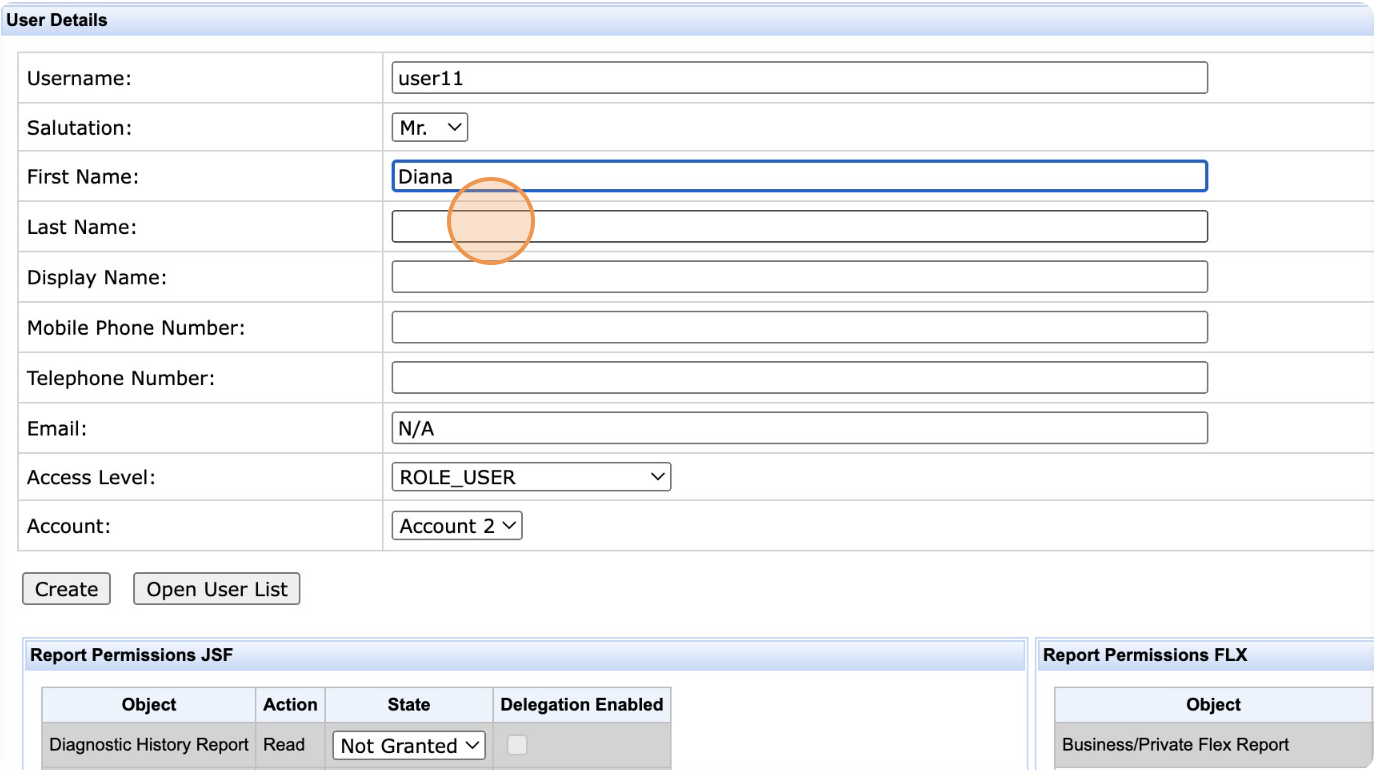The height and width of the screenshot is (776, 1388).
Task: Click the State column header
Action: [x=408, y=705]
